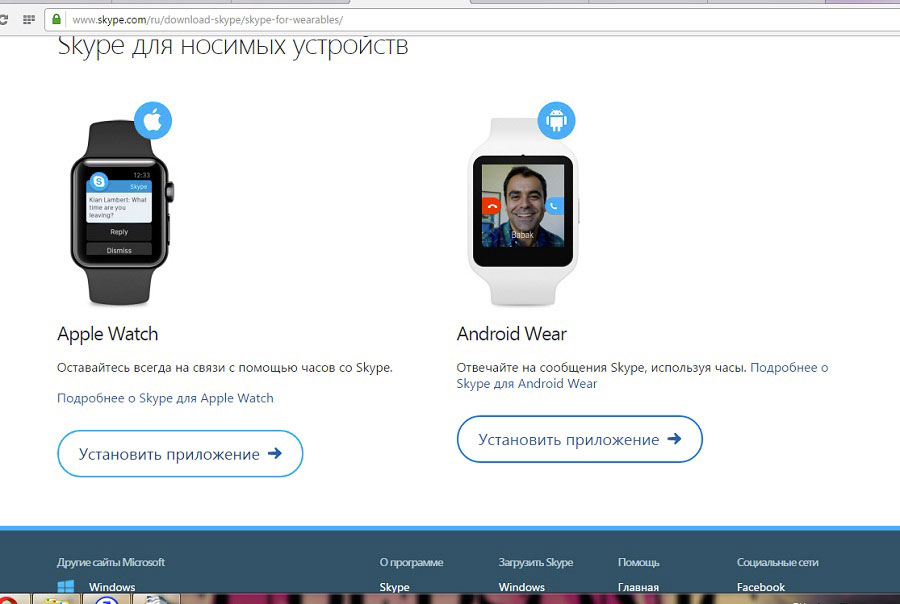Open the Skype link under "О программе"
The width and height of the screenshot is (900, 604).
click(394, 587)
